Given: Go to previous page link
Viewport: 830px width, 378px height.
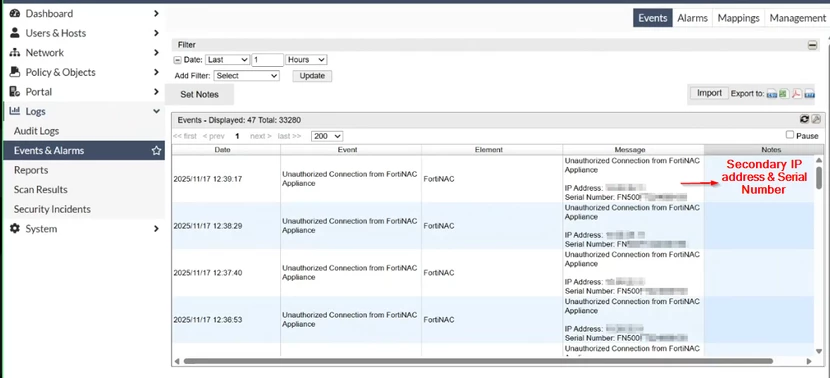Looking at the screenshot, I should tap(213, 136).
